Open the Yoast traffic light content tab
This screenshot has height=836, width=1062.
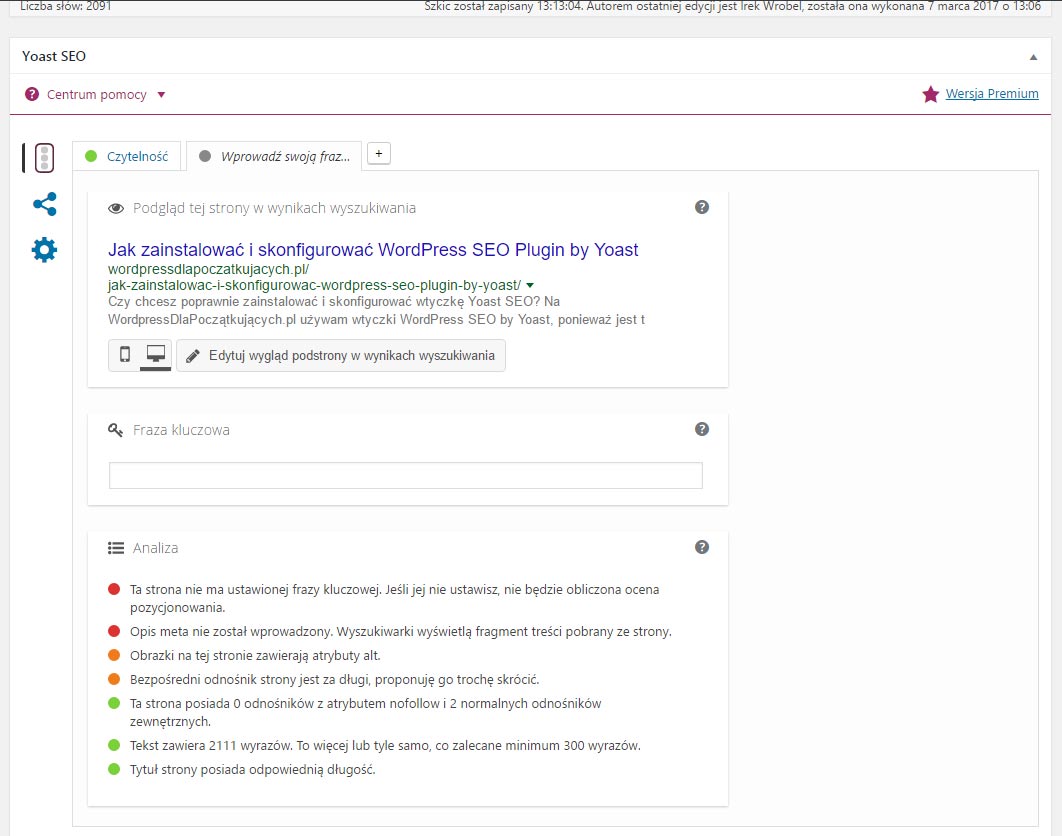point(44,158)
